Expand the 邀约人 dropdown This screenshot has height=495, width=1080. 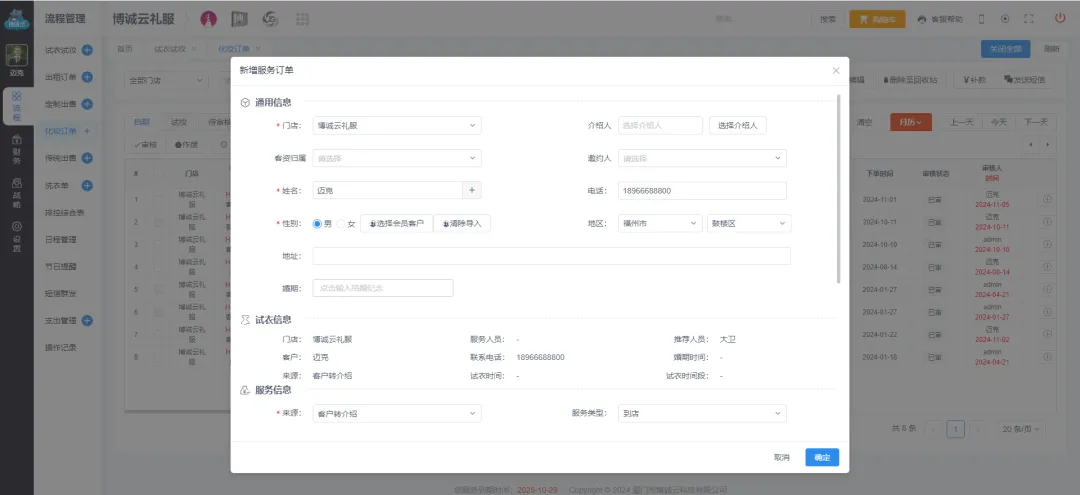702,158
